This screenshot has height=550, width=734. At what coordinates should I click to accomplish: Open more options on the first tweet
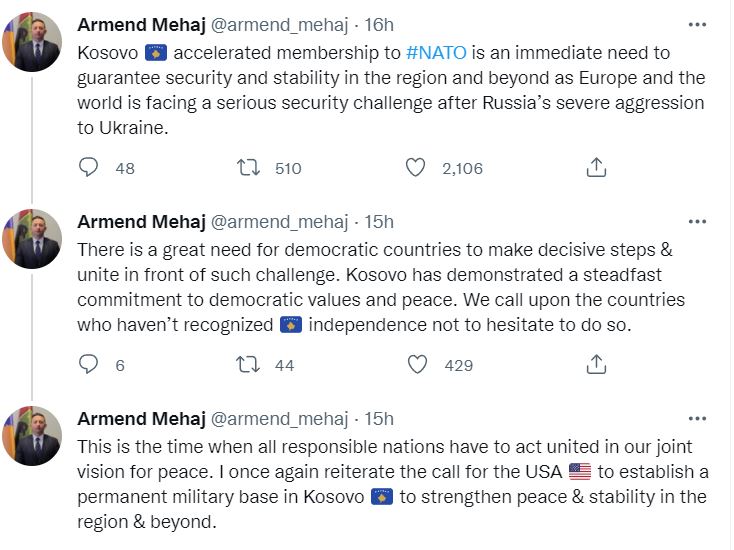pyautogui.click(x=697, y=23)
